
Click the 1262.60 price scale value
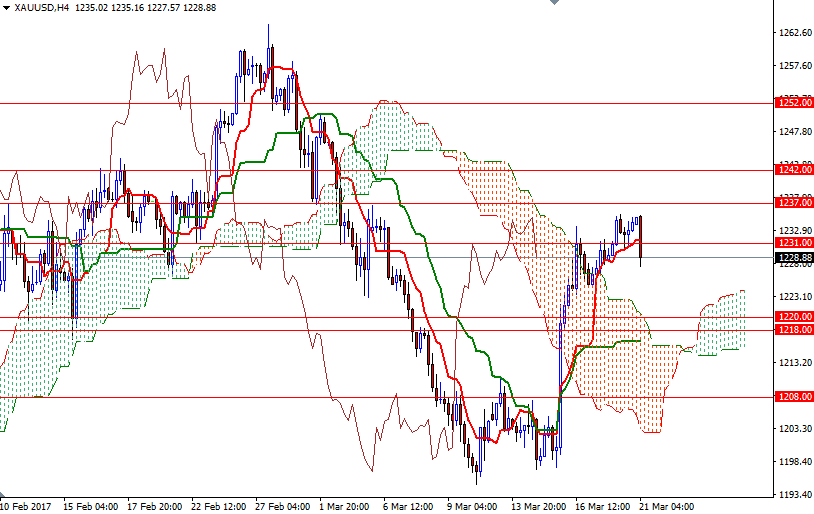click(x=795, y=33)
